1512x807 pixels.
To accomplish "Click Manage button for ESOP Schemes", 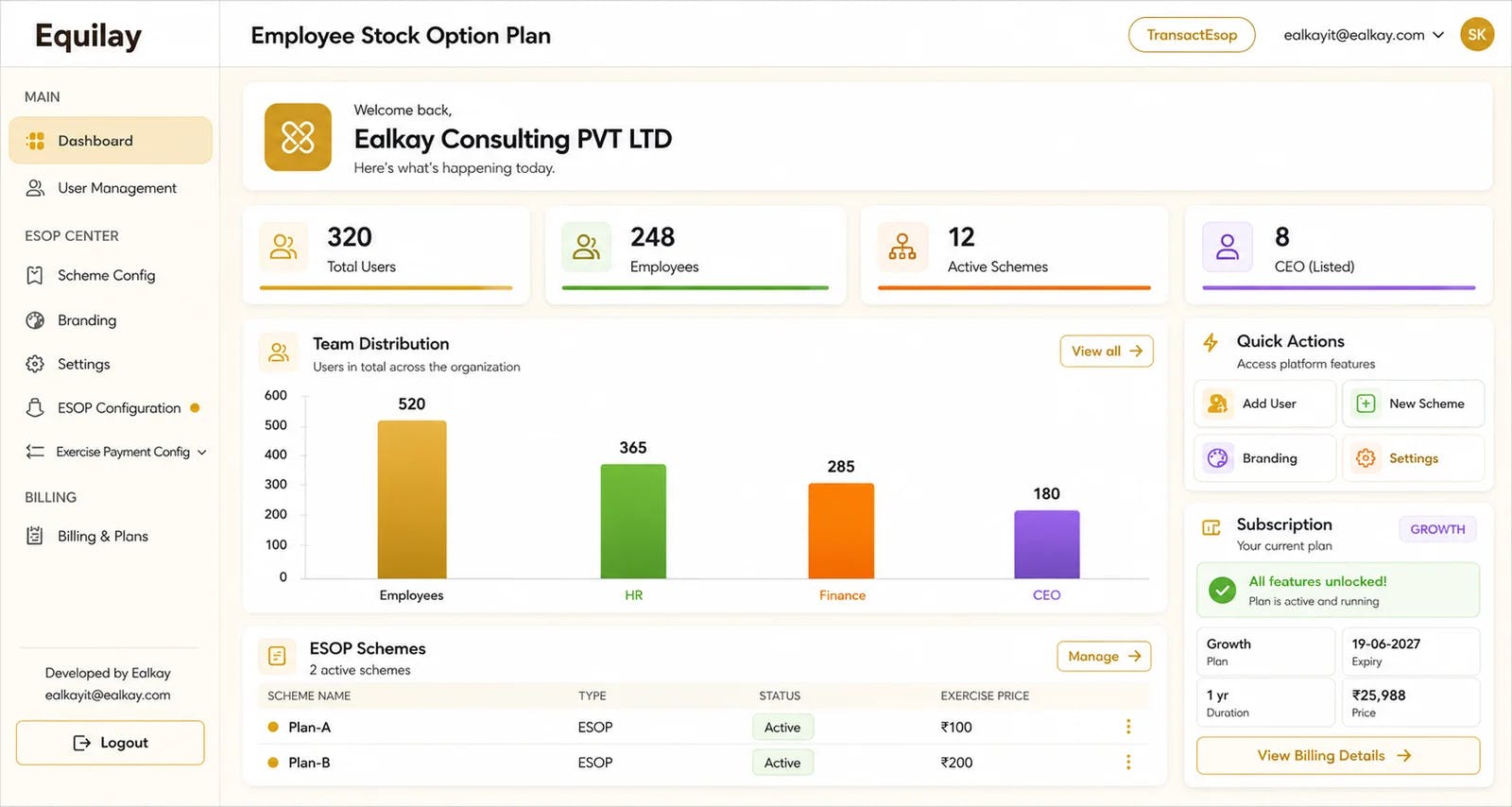I will click(1104, 656).
